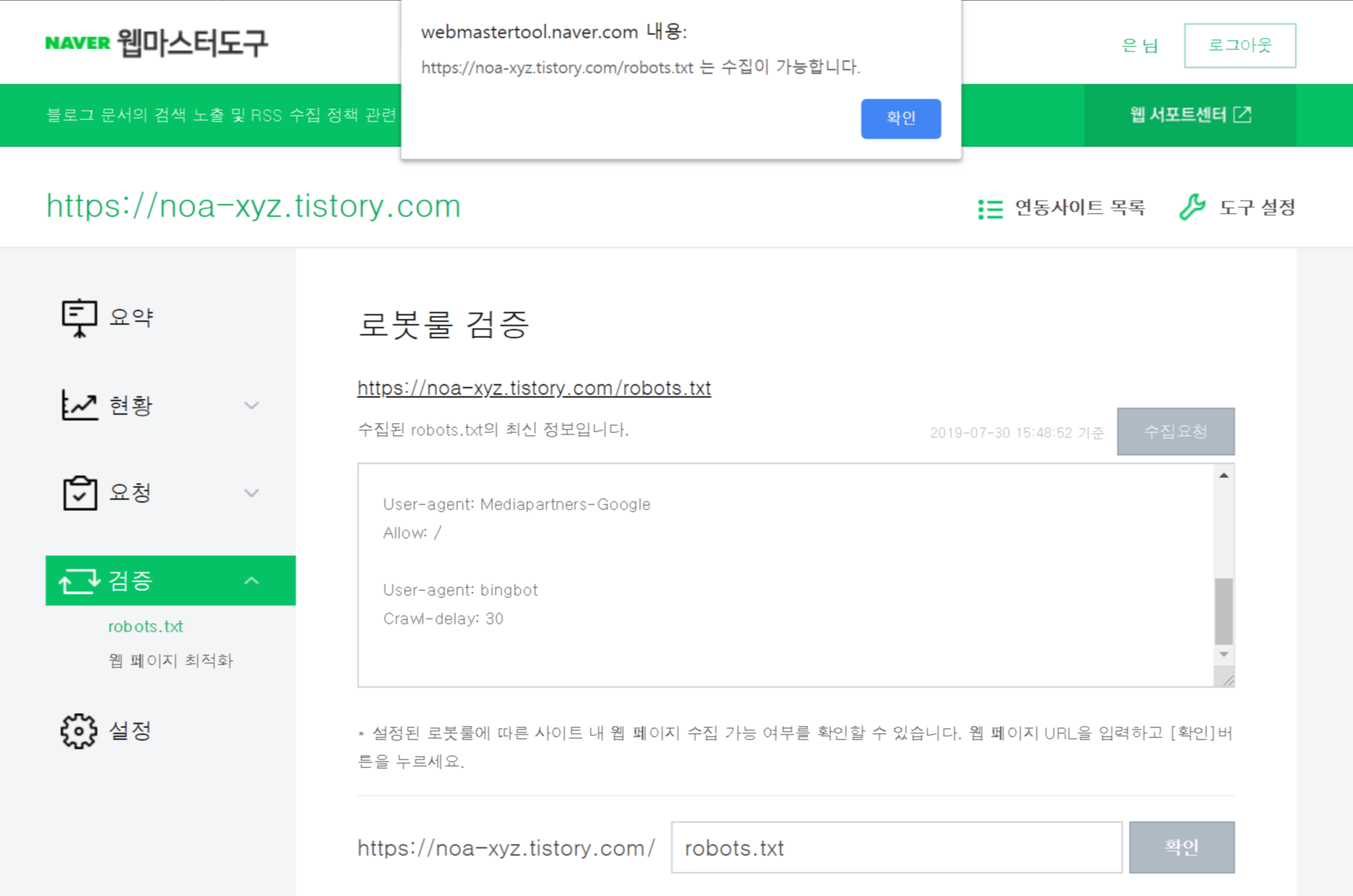Click the text area scrollbar thumb
This screenshot has height=896, width=1353.
[1224, 611]
